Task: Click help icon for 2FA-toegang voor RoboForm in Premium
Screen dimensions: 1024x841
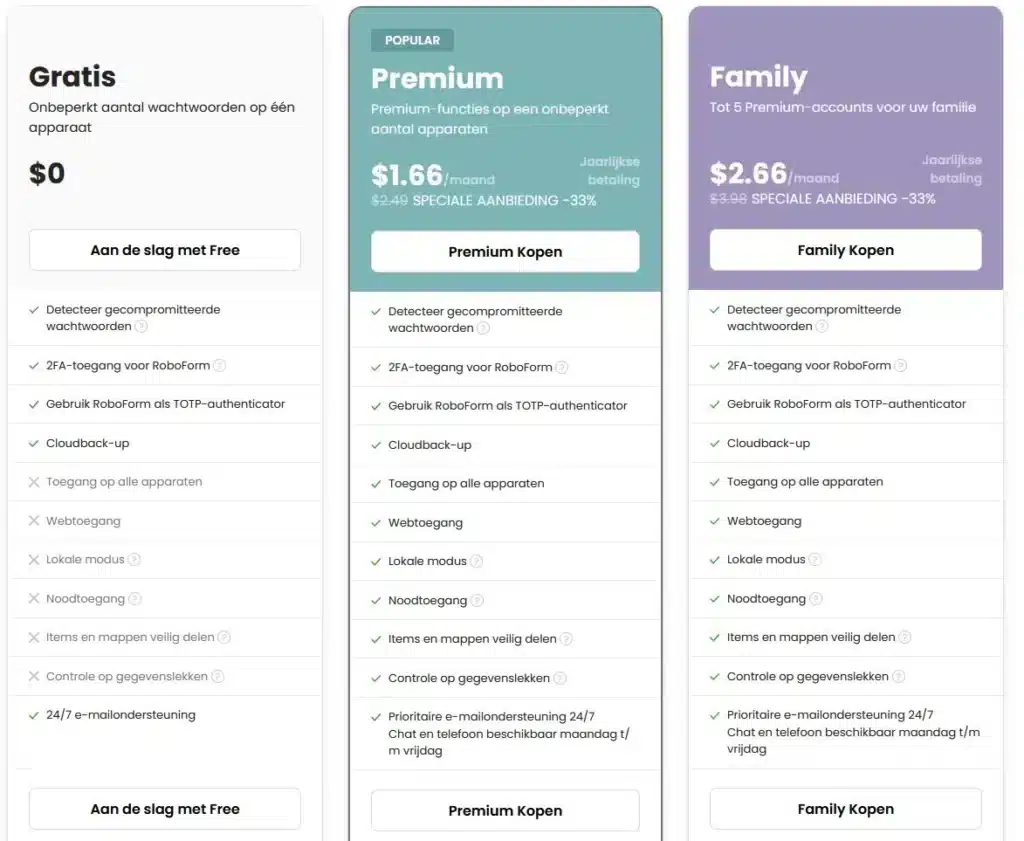Action: [x=562, y=367]
